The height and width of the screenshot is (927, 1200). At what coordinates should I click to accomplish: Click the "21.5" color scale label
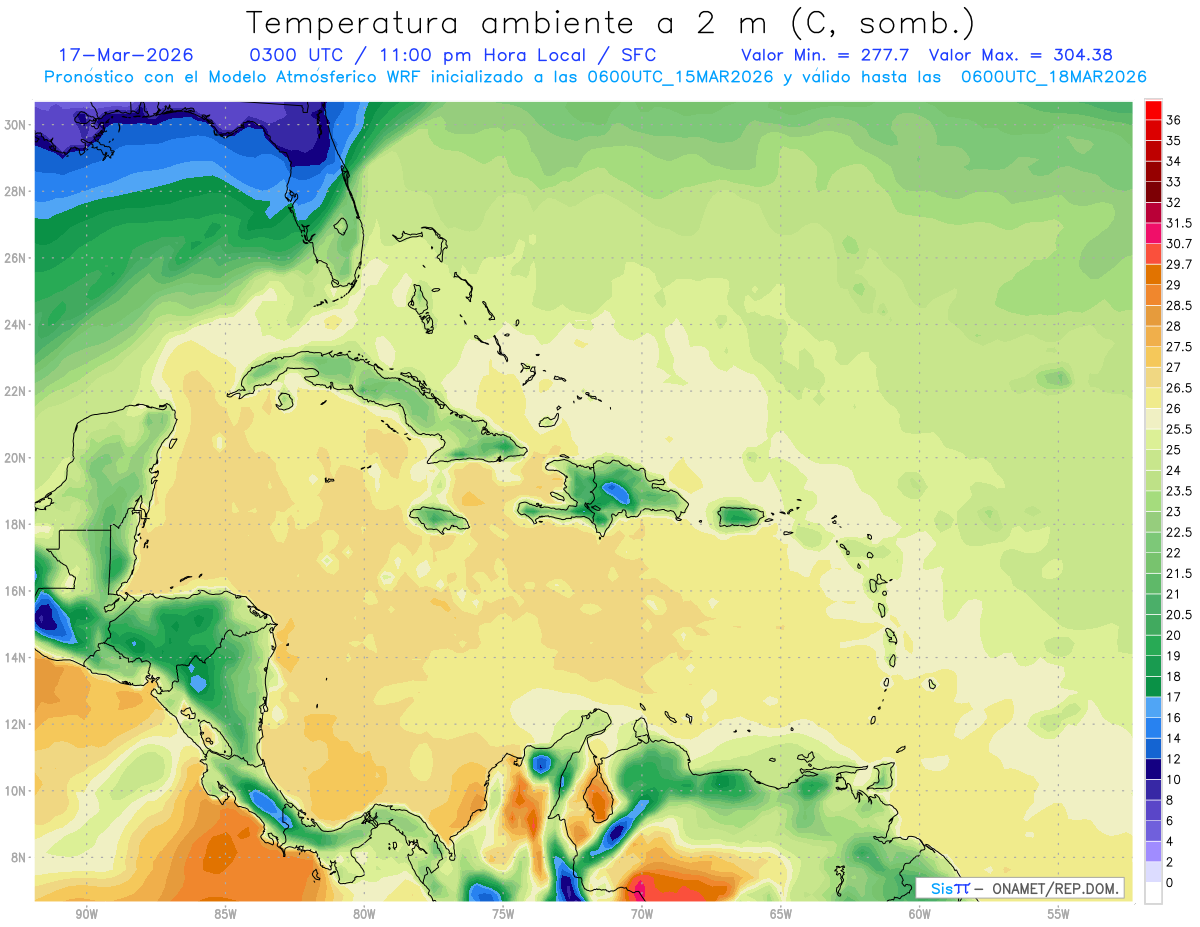click(x=1179, y=573)
